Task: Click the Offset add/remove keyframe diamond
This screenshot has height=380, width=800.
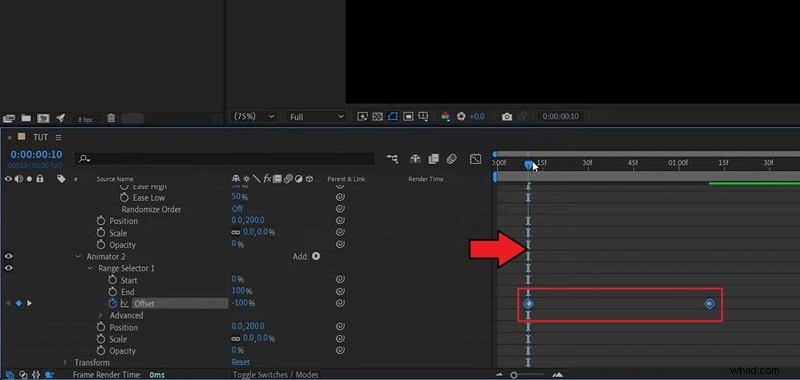Action: coord(18,303)
